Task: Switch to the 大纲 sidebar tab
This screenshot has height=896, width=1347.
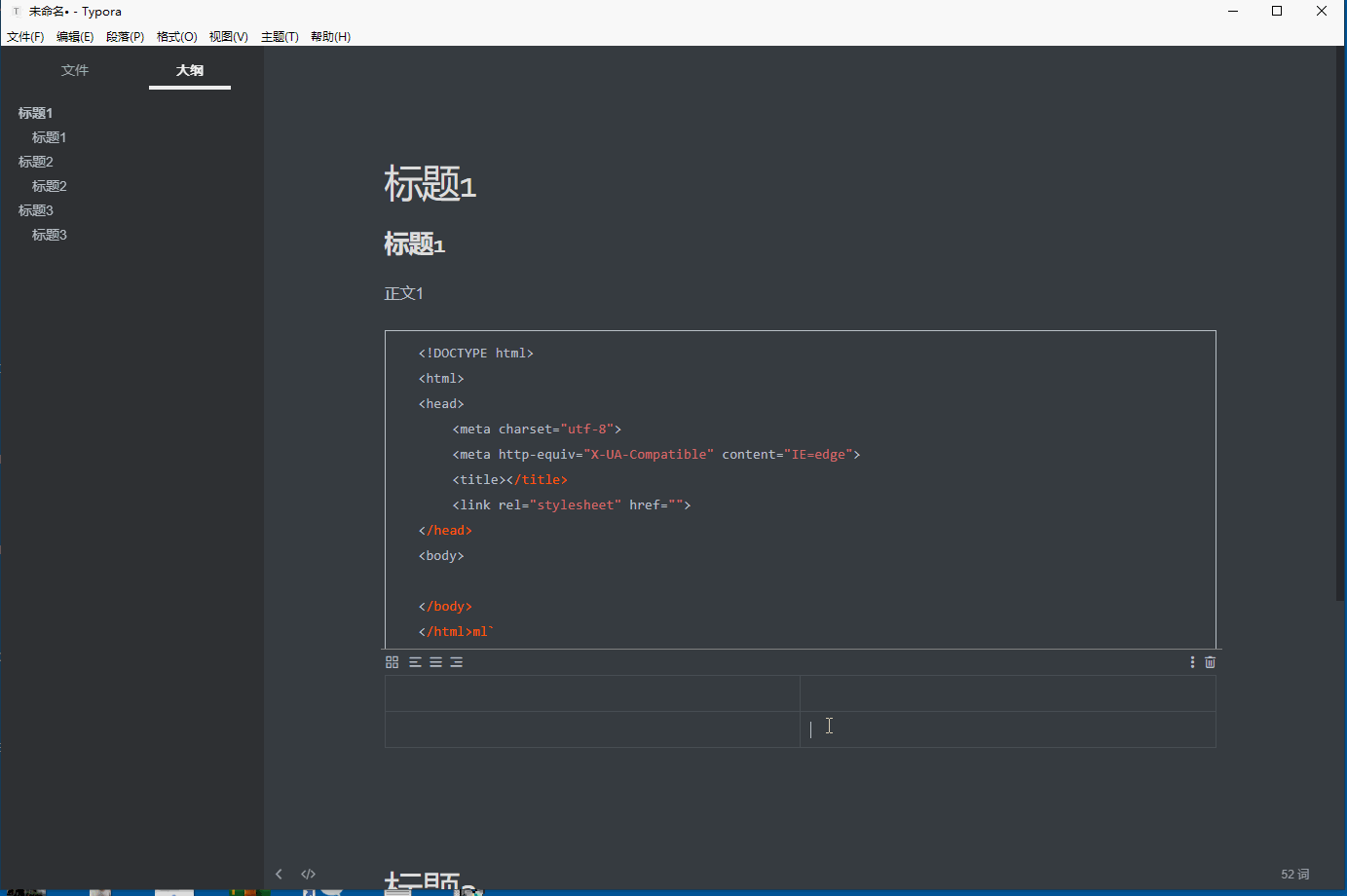Action: tap(190, 70)
